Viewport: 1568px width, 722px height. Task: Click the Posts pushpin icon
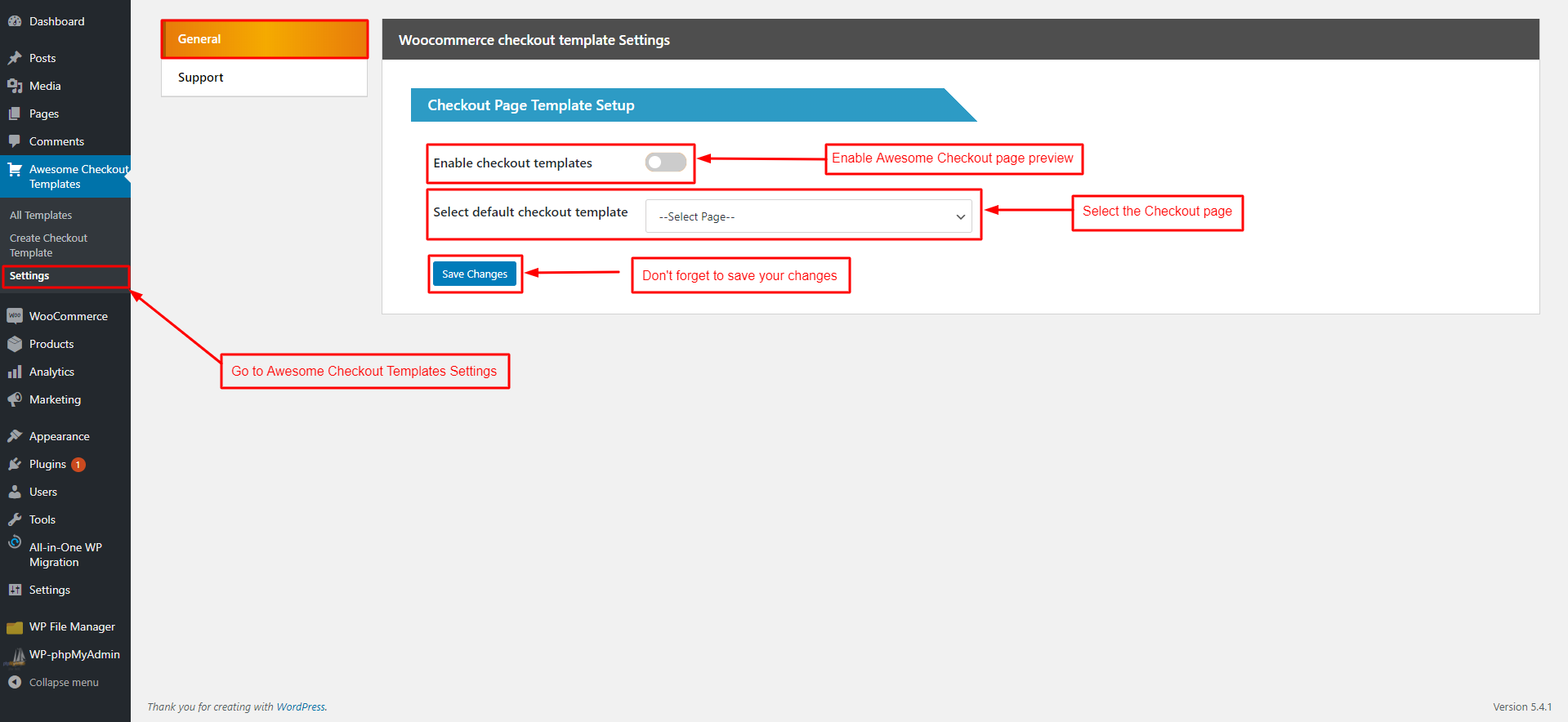coord(15,58)
